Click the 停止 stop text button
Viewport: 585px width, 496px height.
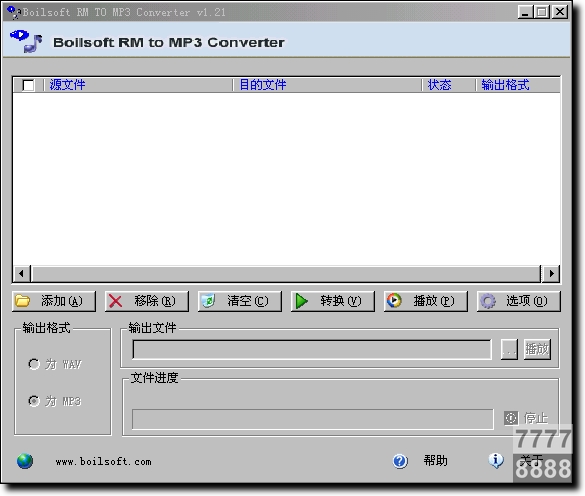pyautogui.click(x=535, y=418)
